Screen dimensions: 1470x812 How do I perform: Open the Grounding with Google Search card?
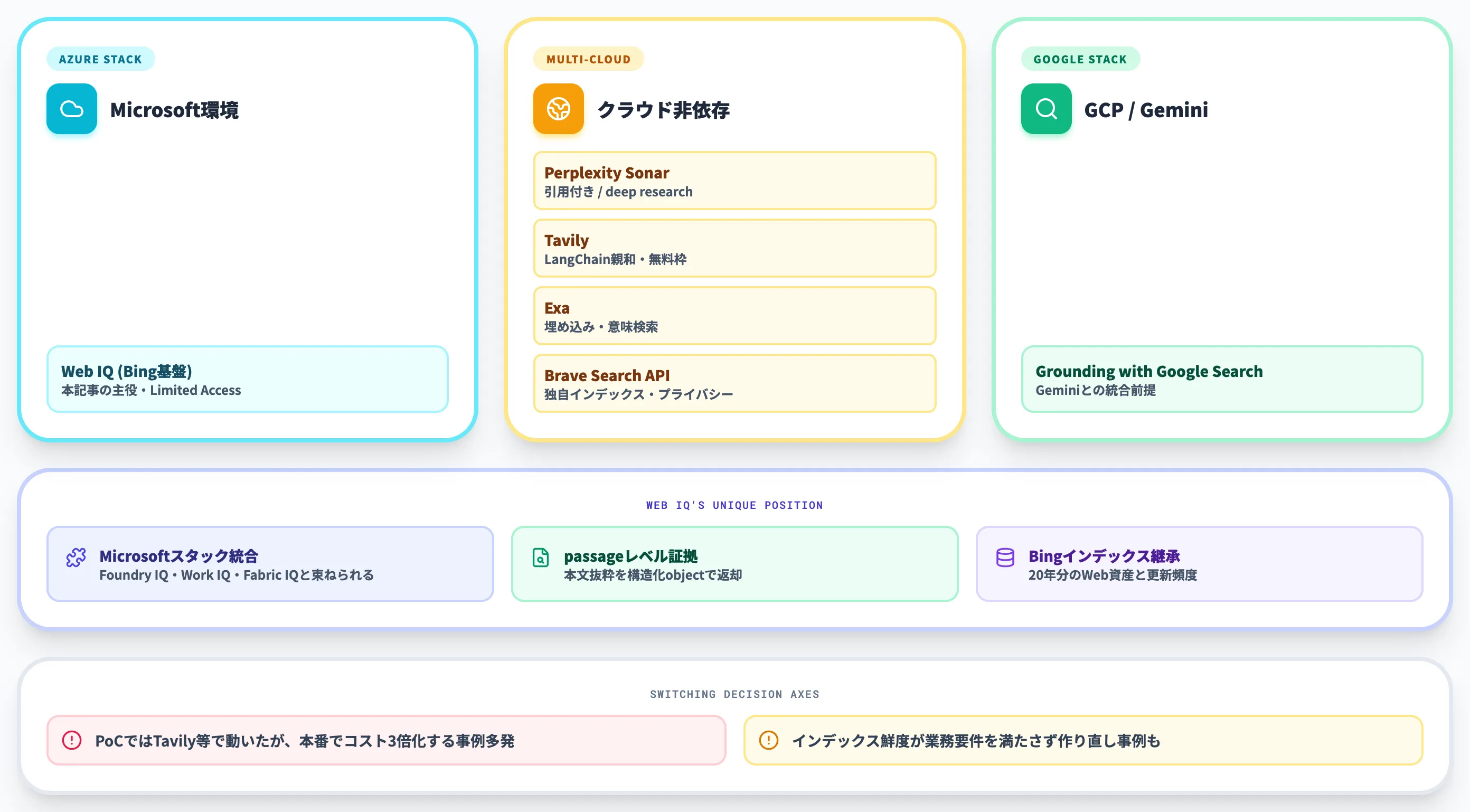point(1222,379)
